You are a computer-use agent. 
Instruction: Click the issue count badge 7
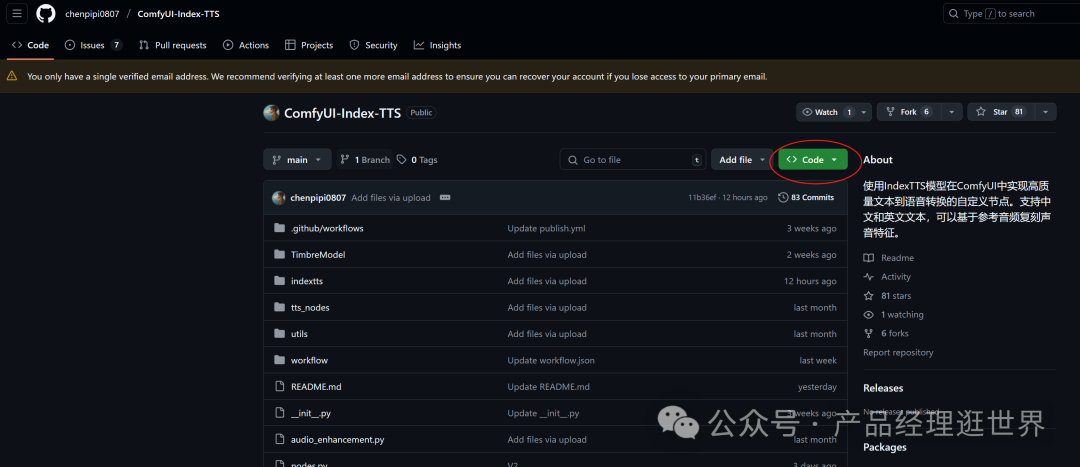pos(116,45)
